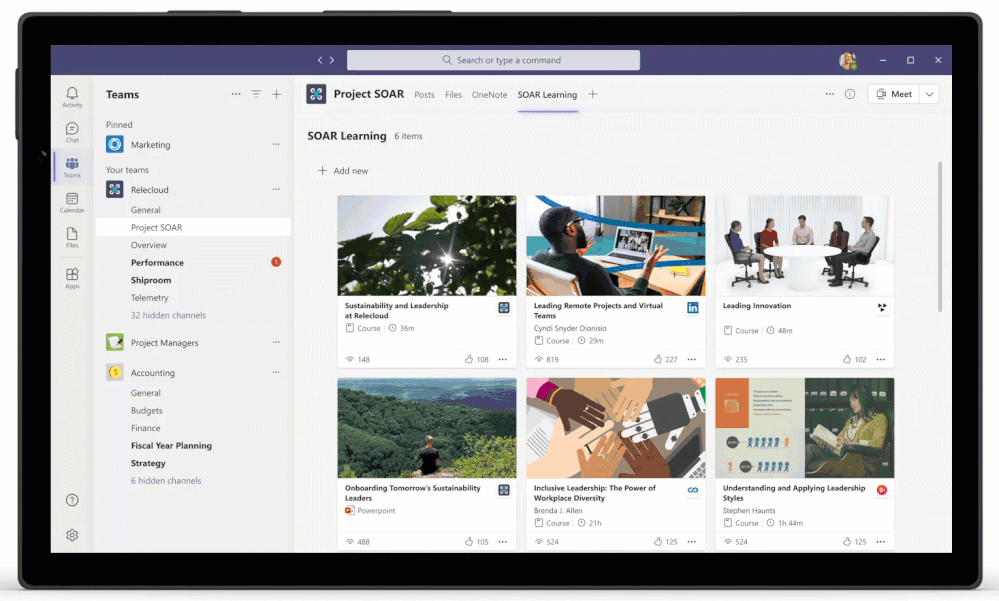Open more options for Understanding Leadership Styles card
Screen dimensions: 999x601
[880, 541]
